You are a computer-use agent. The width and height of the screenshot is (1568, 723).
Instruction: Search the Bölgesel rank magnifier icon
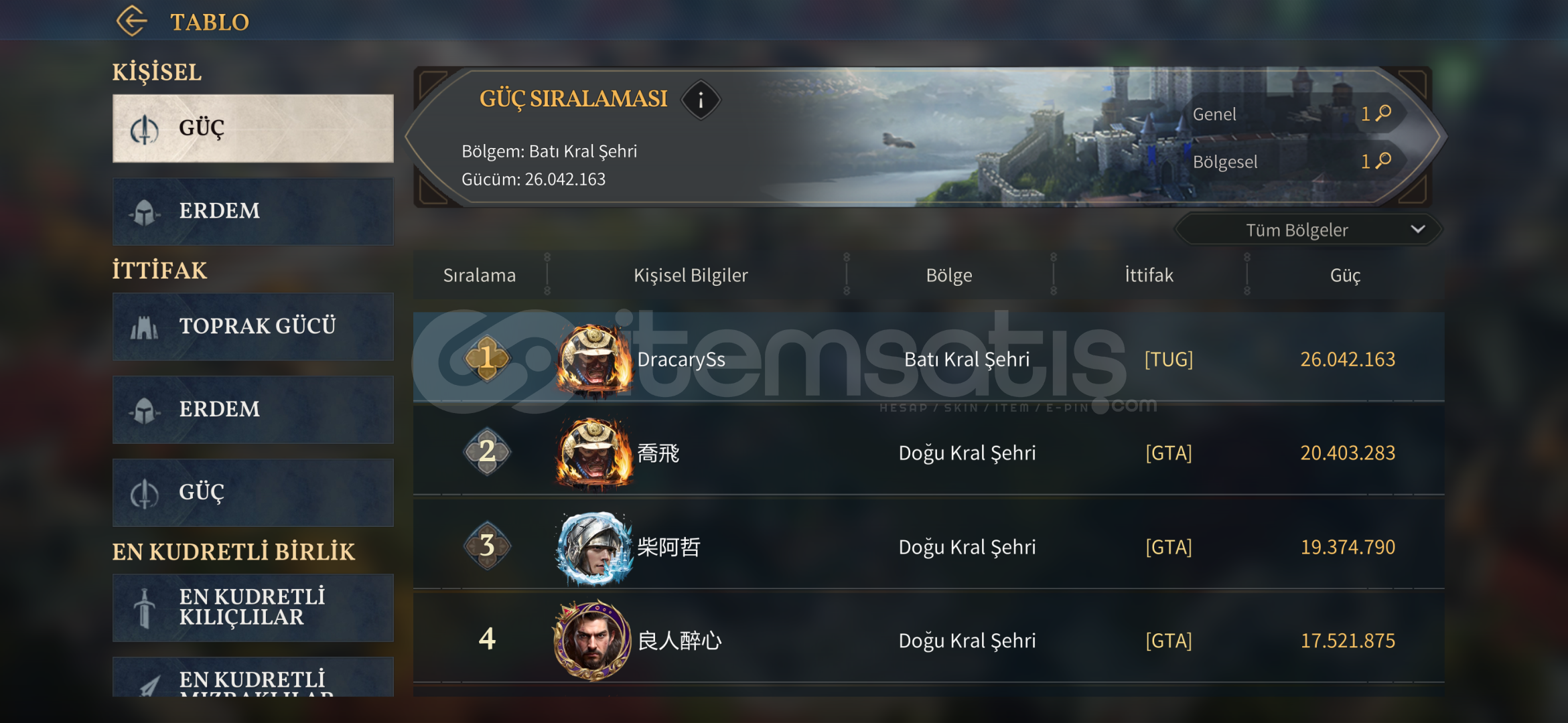[1384, 161]
